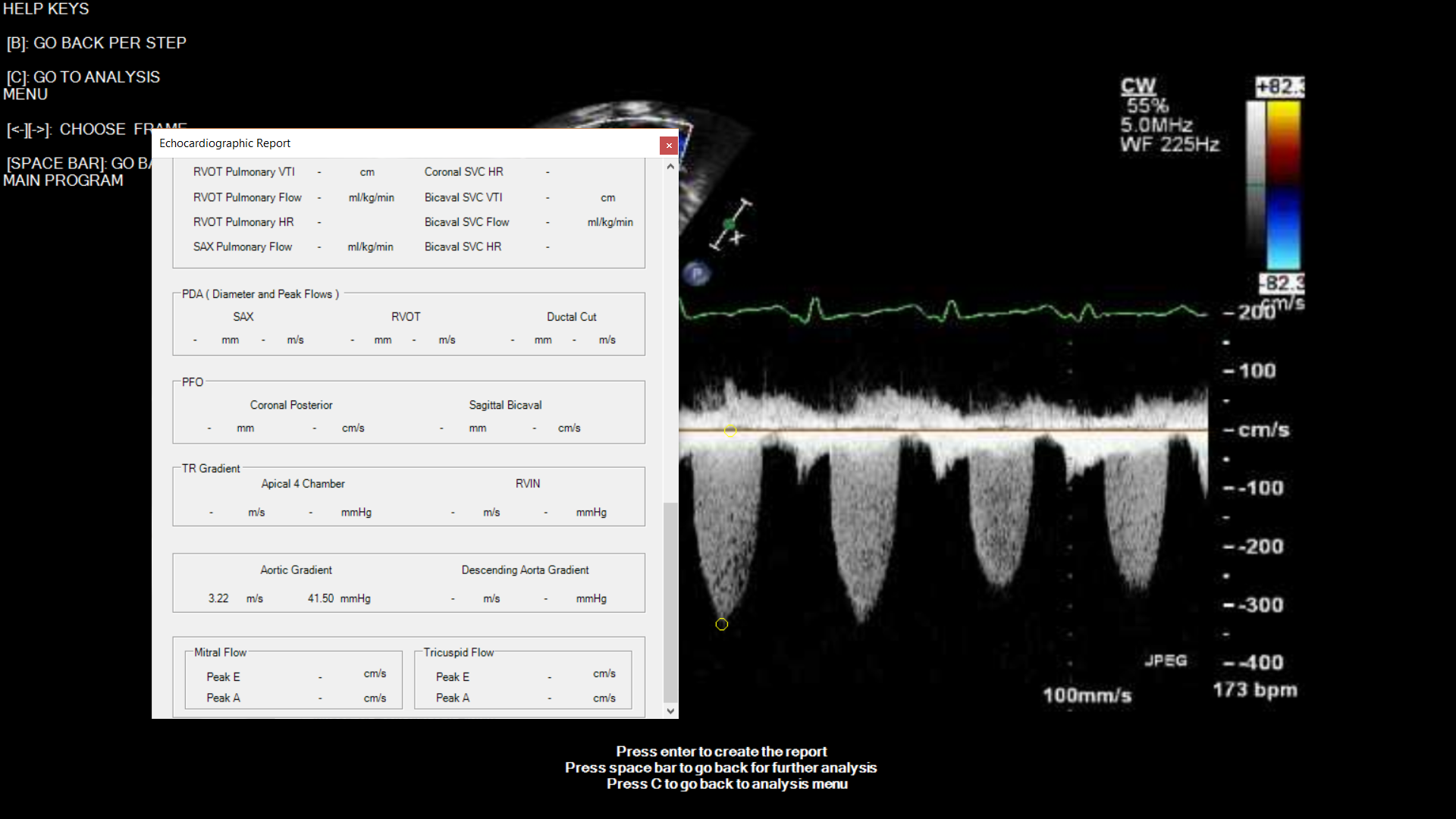
Task: Click the Echocardiographic Report title bar
Action: click(x=406, y=143)
